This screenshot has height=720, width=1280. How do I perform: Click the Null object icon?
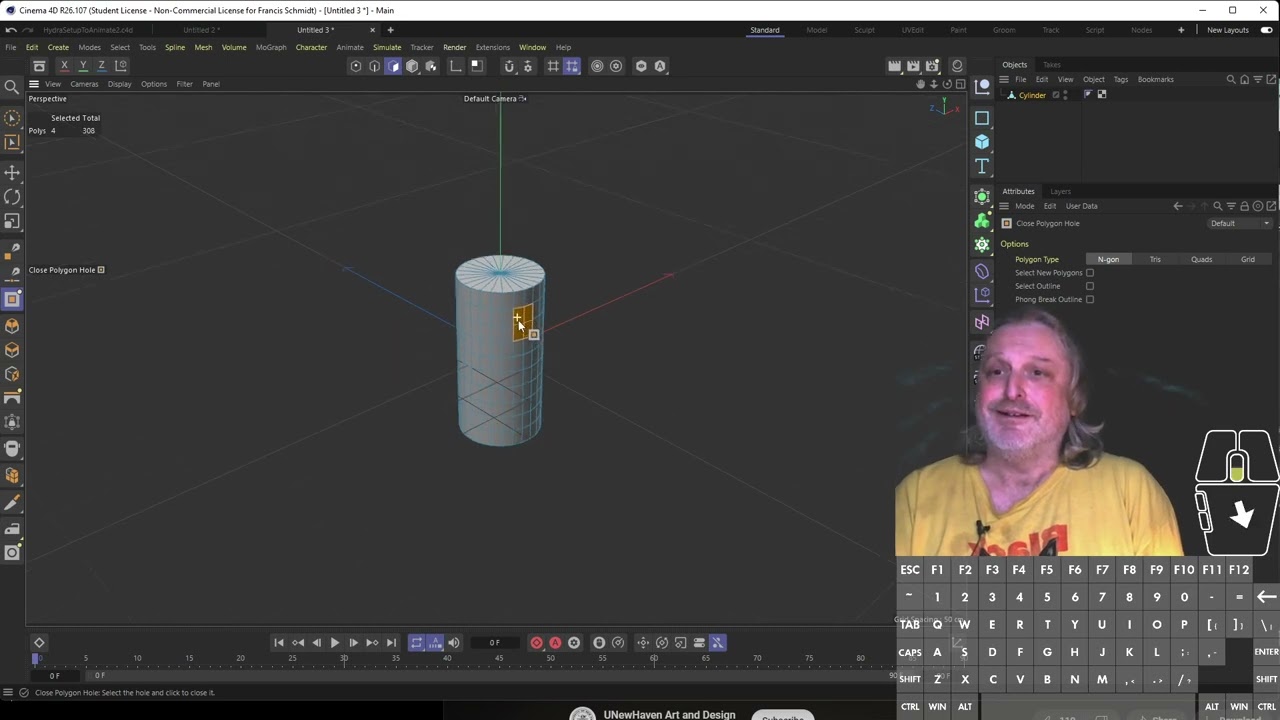pos(982,87)
